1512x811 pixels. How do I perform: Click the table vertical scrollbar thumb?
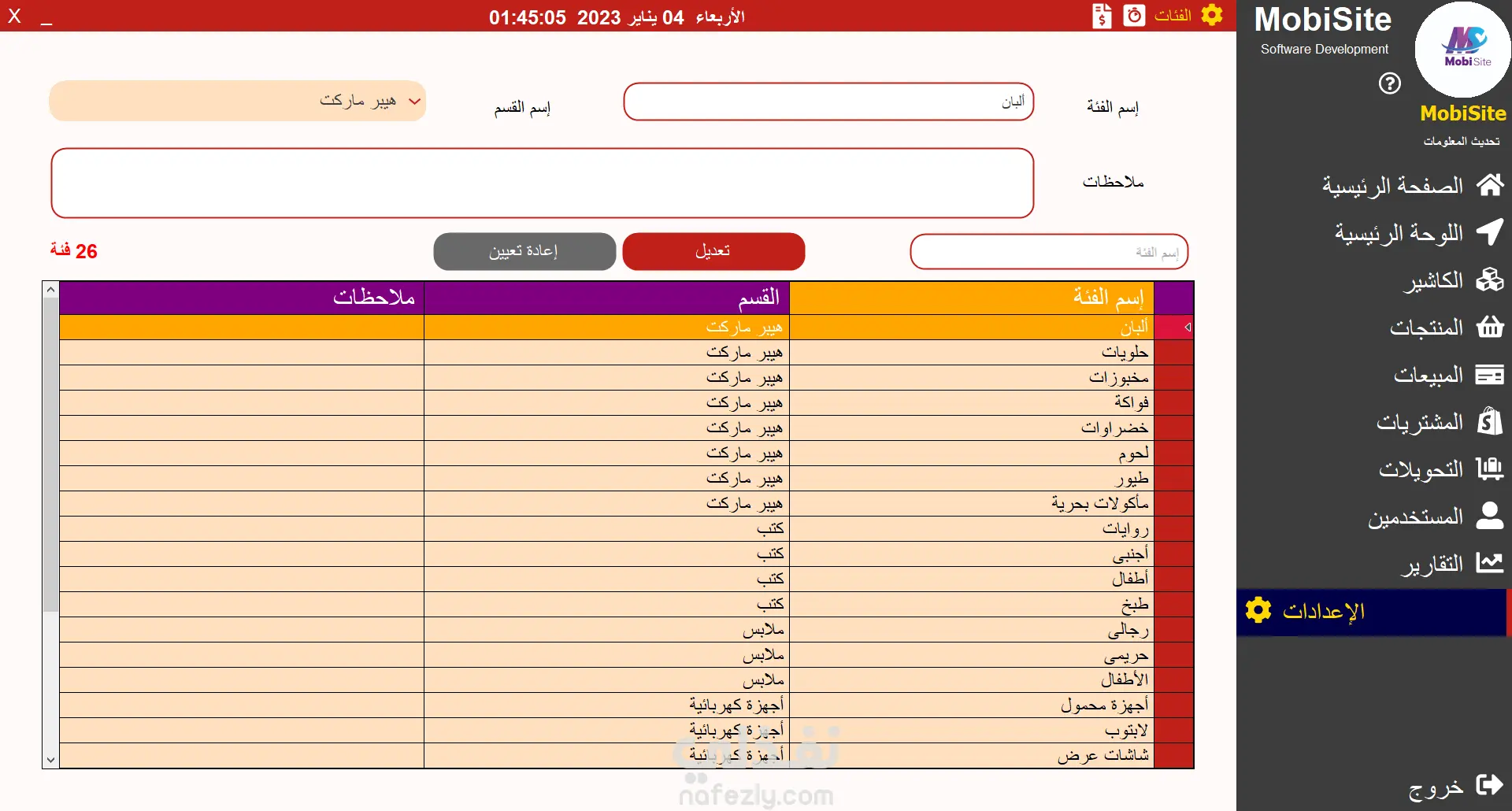coord(50,454)
